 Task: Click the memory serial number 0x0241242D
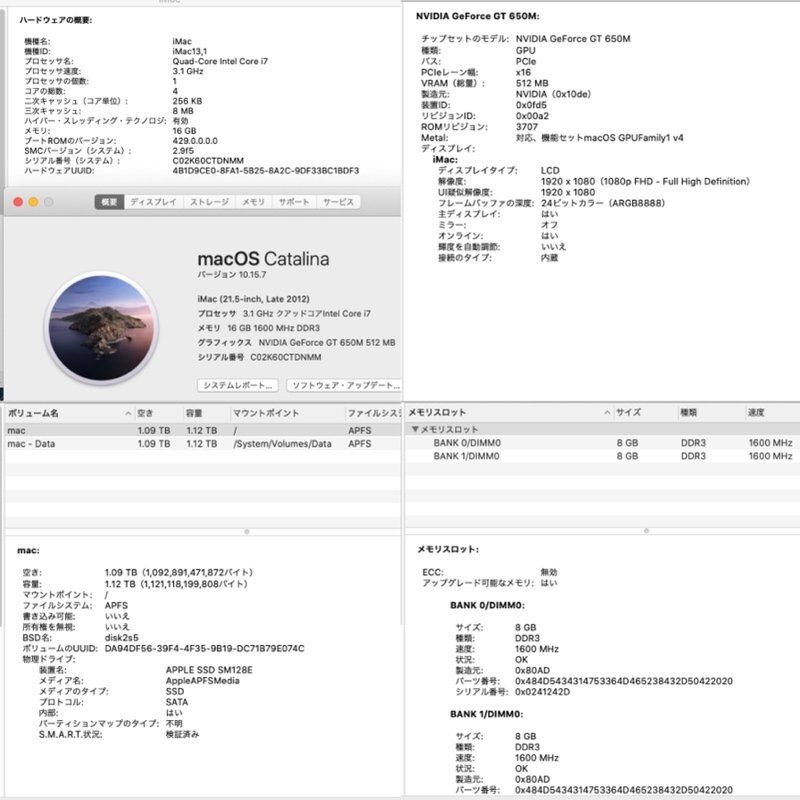pyautogui.click(x=542, y=692)
